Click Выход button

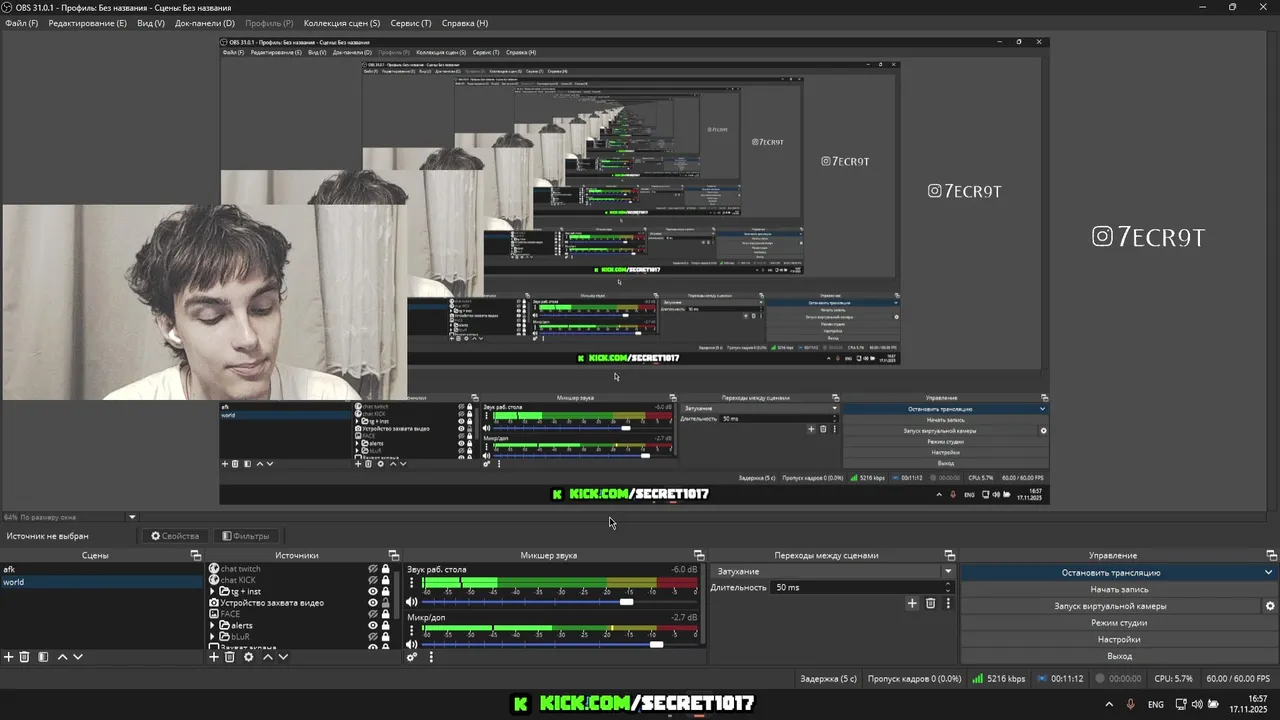1119,656
